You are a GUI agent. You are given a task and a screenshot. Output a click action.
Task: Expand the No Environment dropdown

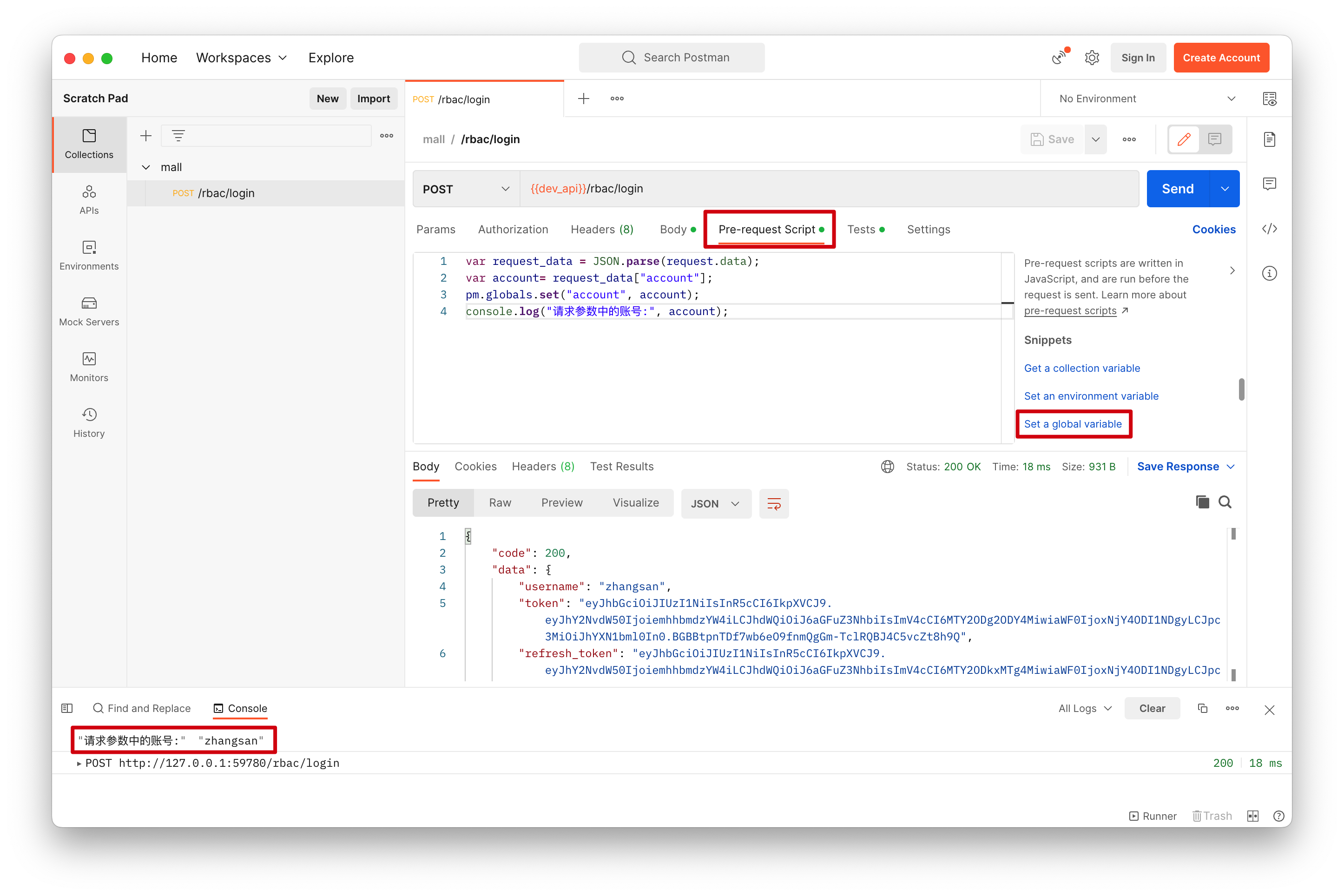click(1147, 99)
